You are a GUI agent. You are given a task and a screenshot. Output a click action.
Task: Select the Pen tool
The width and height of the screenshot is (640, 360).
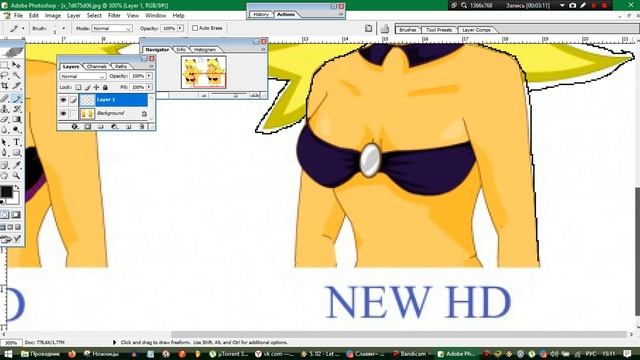(x=4, y=153)
